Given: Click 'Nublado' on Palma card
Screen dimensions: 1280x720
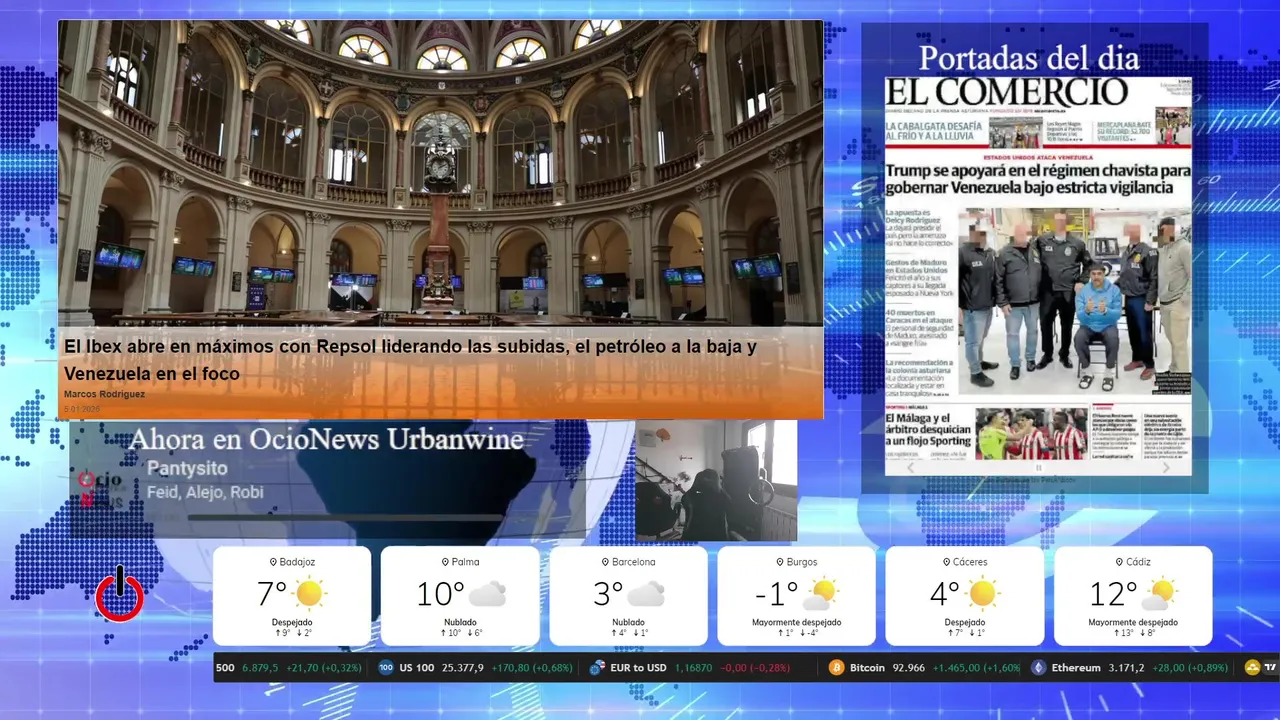Looking at the screenshot, I should [x=460, y=622].
